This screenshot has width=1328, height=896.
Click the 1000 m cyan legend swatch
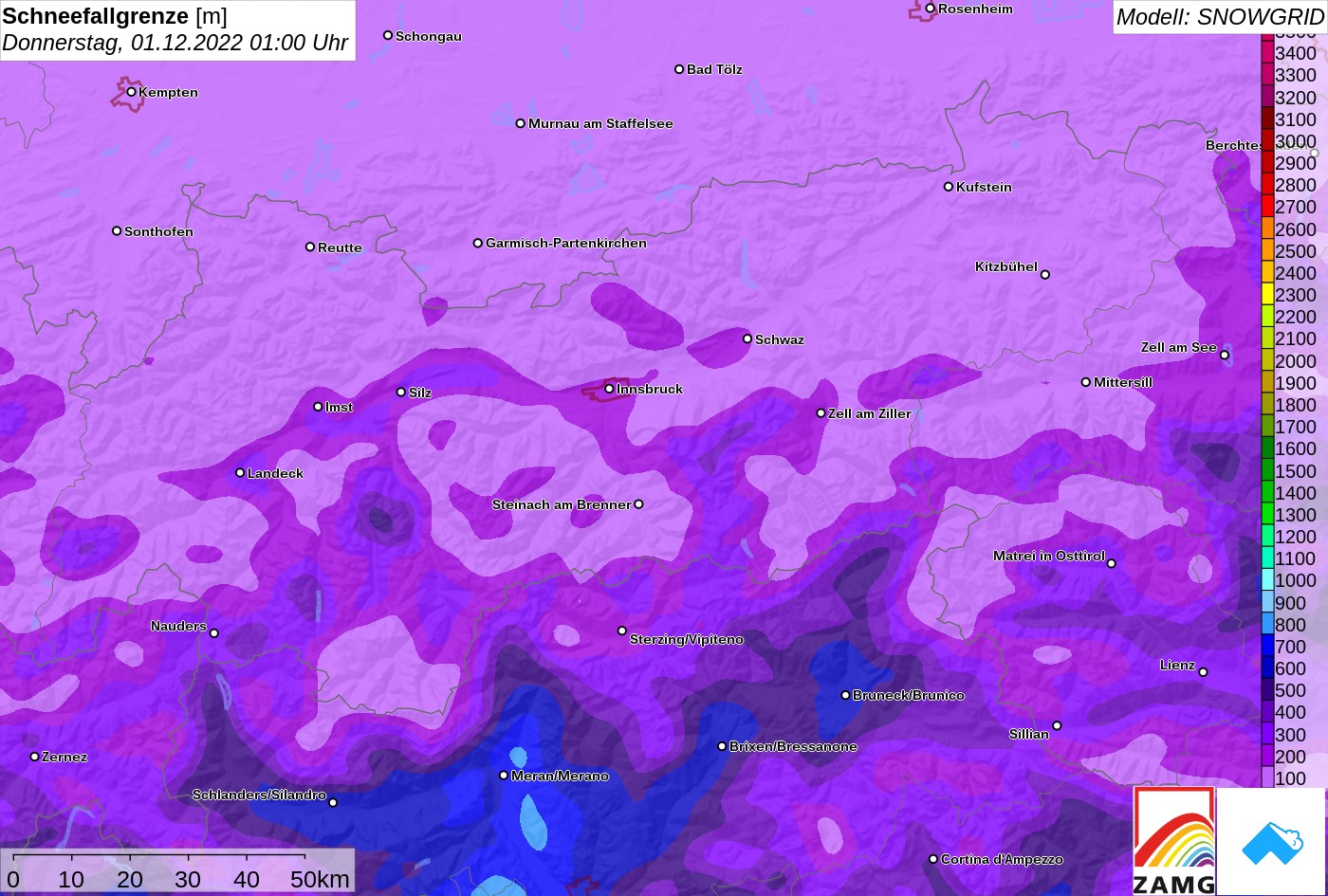point(1267,579)
